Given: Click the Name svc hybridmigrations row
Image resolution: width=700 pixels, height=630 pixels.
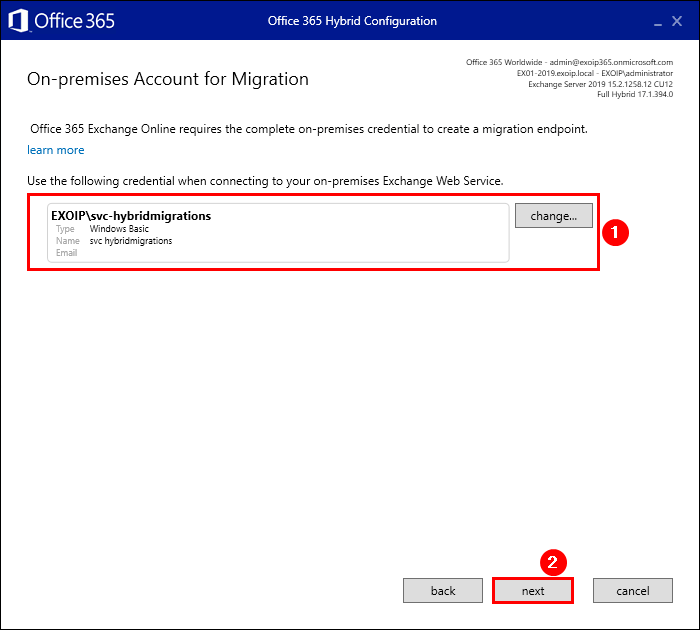Looking at the screenshot, I should tap(114, 241).
